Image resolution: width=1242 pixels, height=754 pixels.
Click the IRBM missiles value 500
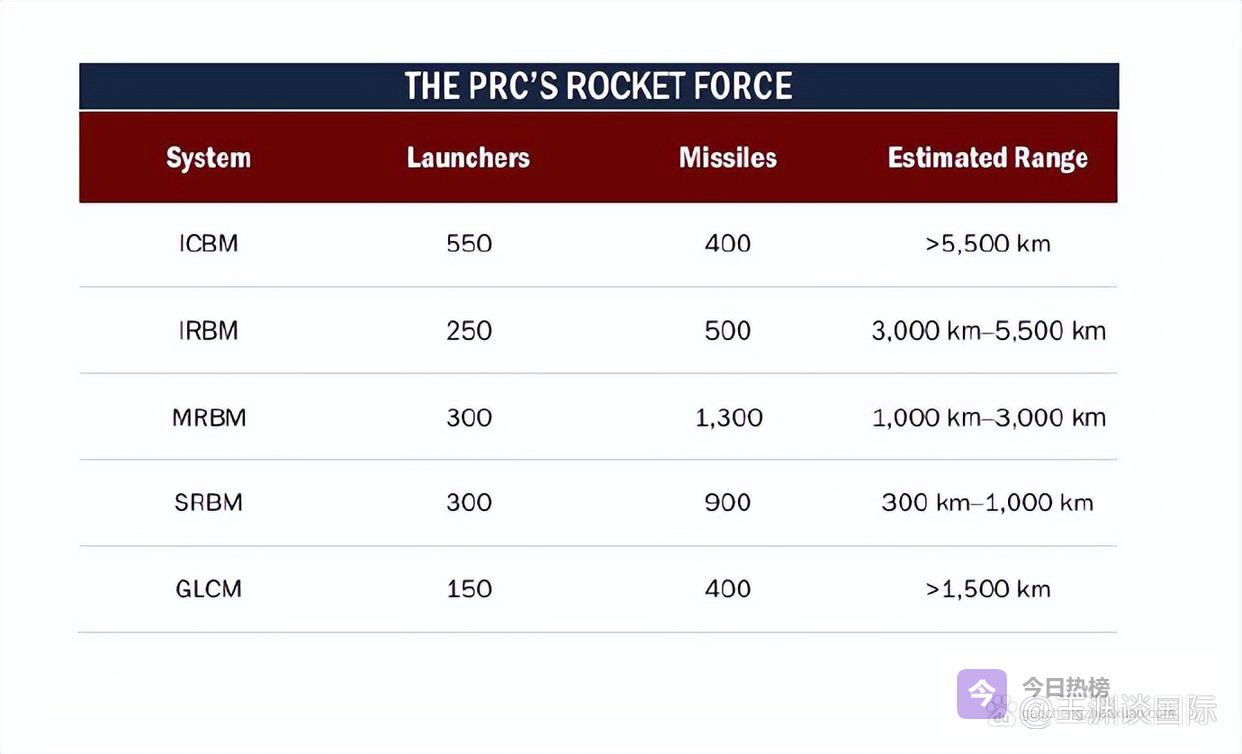(x=727, y=331)
